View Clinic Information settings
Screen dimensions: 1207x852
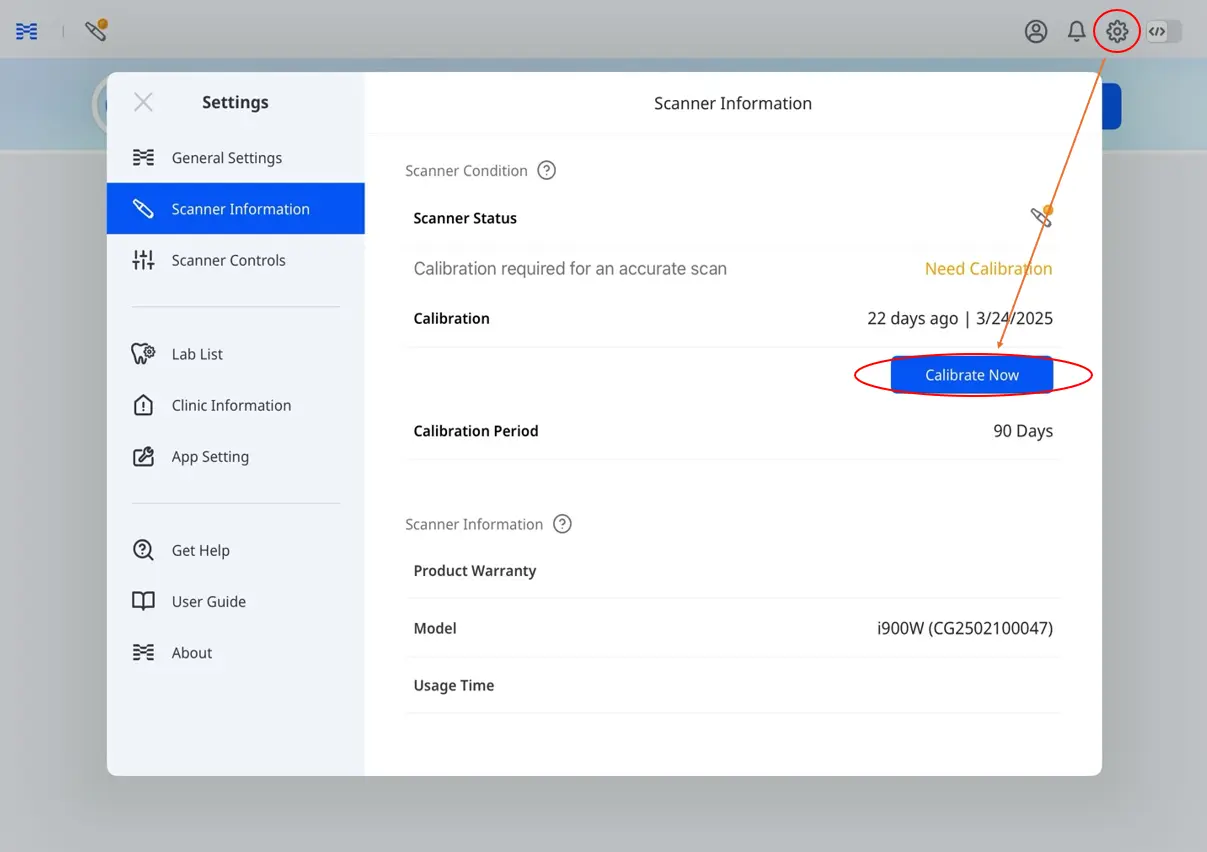[x=231, y=405]
